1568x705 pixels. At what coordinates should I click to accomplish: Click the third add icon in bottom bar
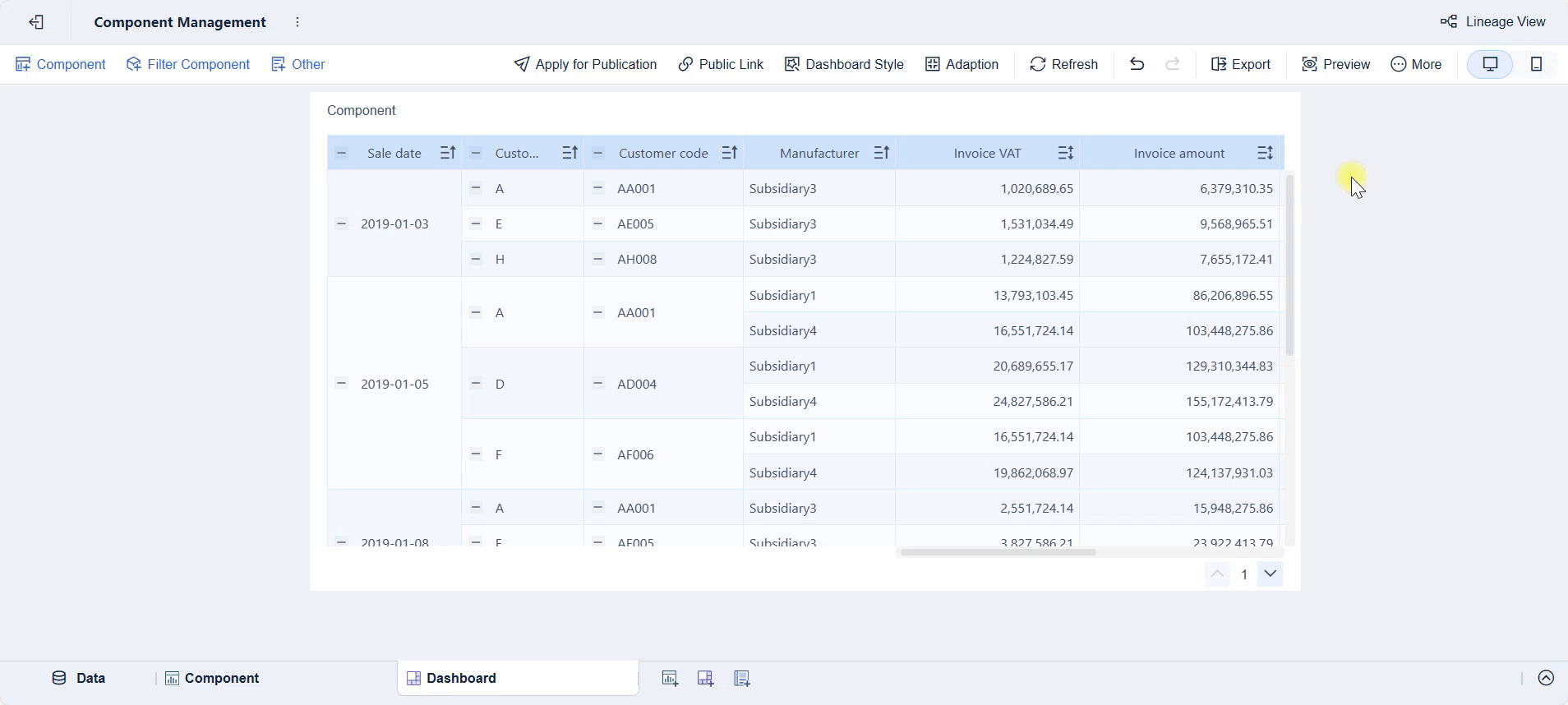741,678
